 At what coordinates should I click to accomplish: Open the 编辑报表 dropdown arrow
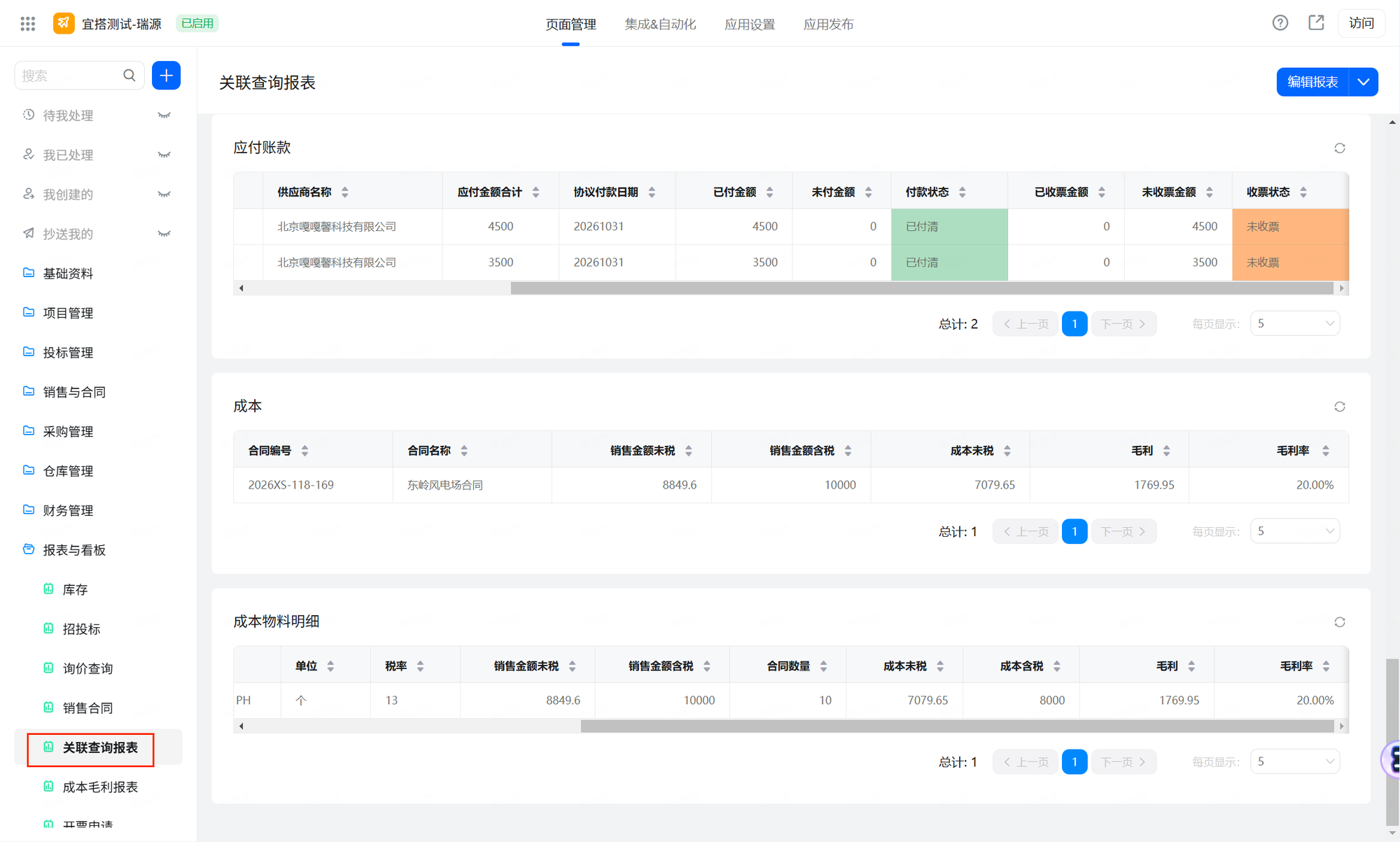click(1364, 82)
